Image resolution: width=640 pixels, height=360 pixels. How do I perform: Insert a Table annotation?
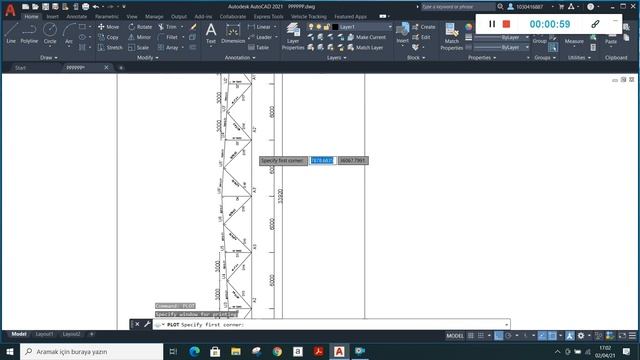[258, 47]
